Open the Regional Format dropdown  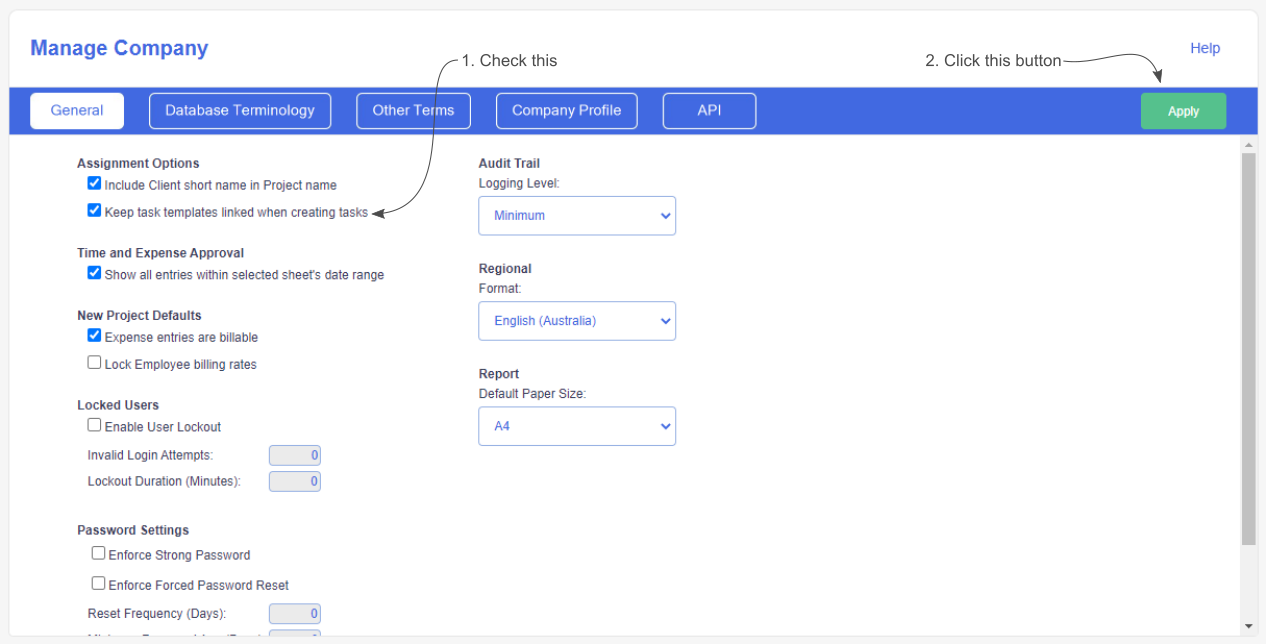pos(577,320)
